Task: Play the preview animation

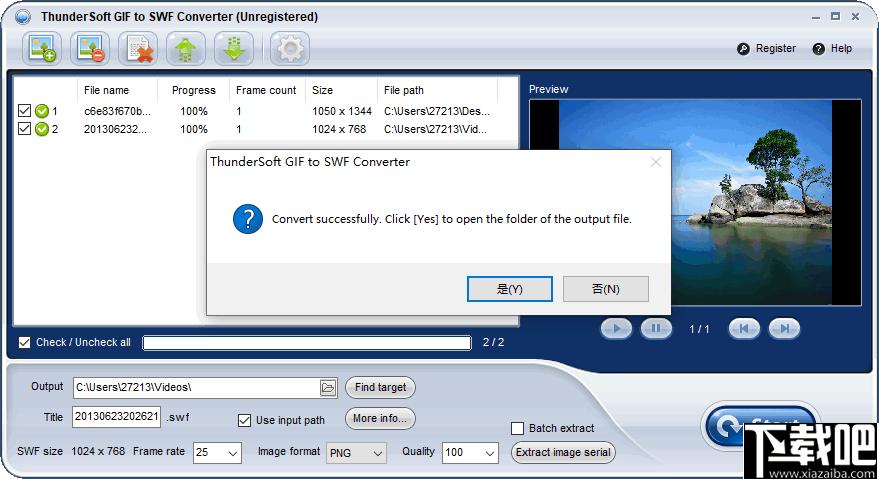Action: [x=616, y=329]
